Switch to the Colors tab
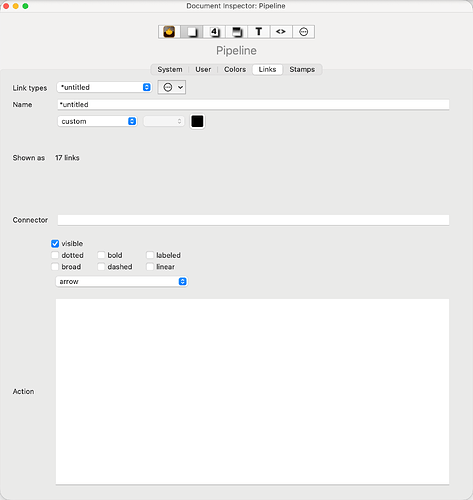The height and width of the screenshot is (500, 473). tap(235, 69)
